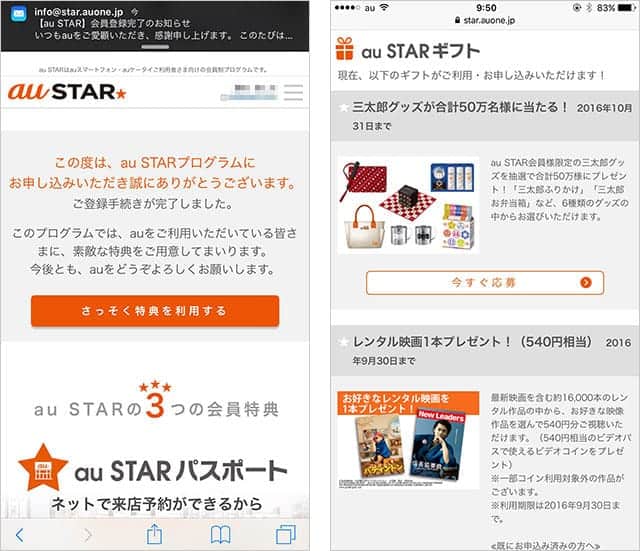Tap the star icon before レンタル映画 heading
Image resolution: width=640 pixels, height=551 pixels.
344,342
